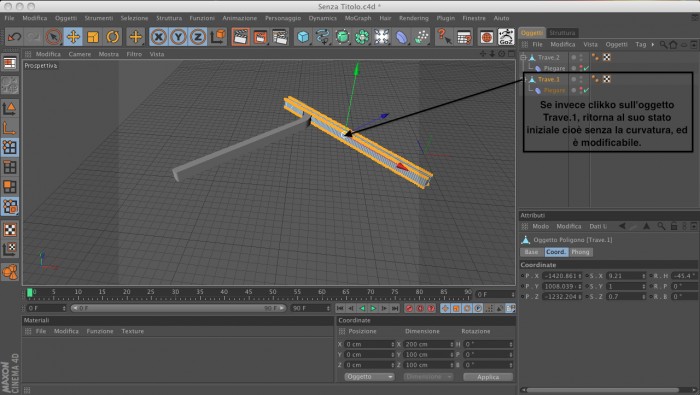Select the Rotate tool icon
Image resolution: width=700 pixels, height=395 pixels.
click(112, 37)
